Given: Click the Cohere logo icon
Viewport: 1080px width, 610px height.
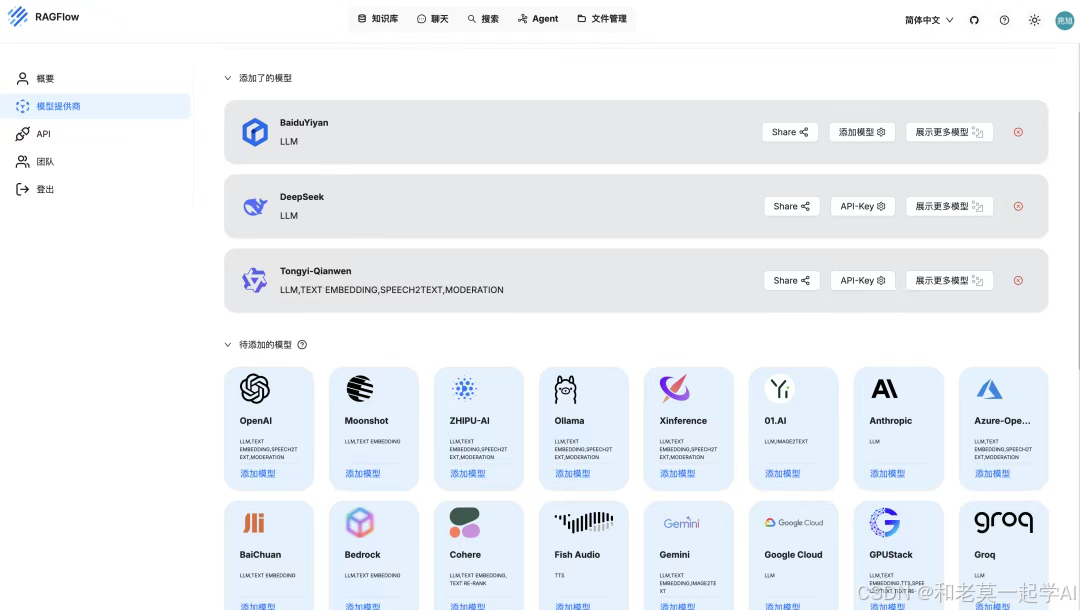Looking at the screenshot, I should pyautogui.click(x=464, y=523).
